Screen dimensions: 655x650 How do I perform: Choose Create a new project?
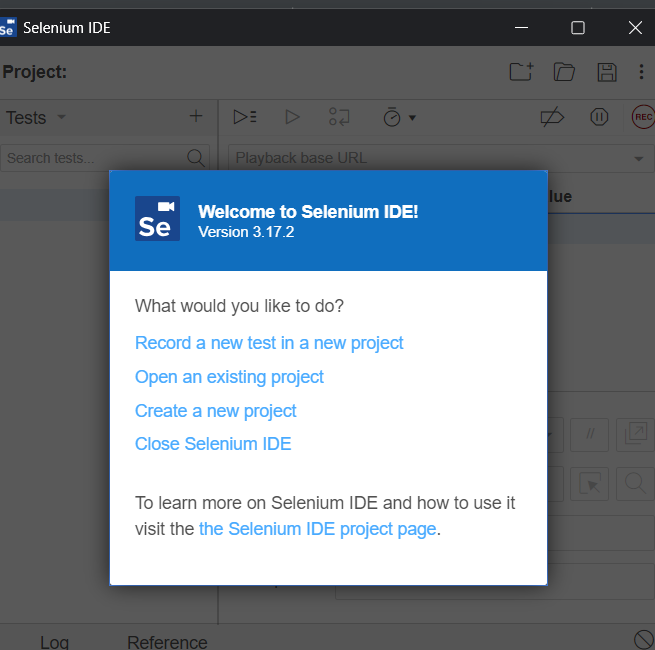pyautogui.click(x=216, y=411)
